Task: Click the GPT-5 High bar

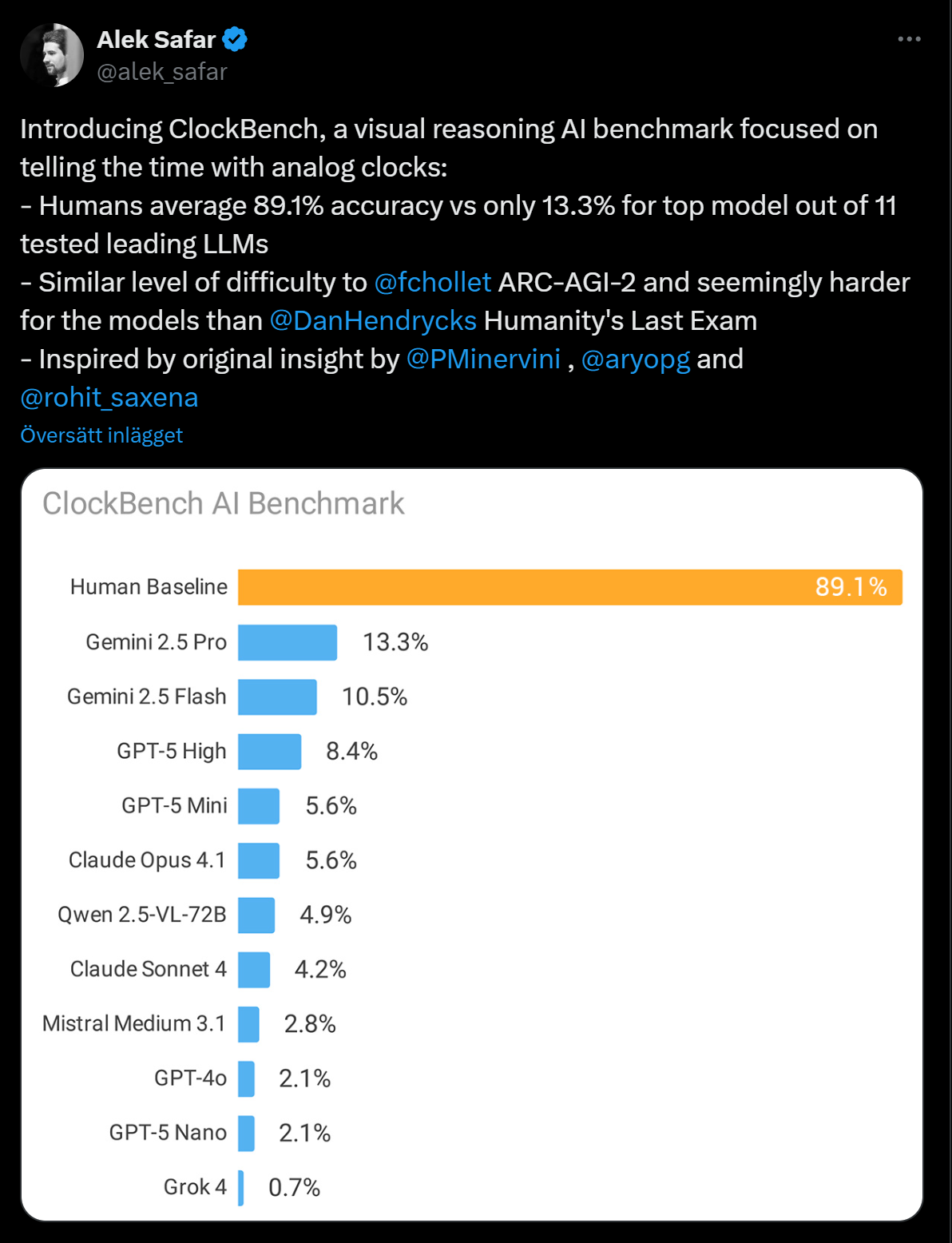Action: (269, 751)
